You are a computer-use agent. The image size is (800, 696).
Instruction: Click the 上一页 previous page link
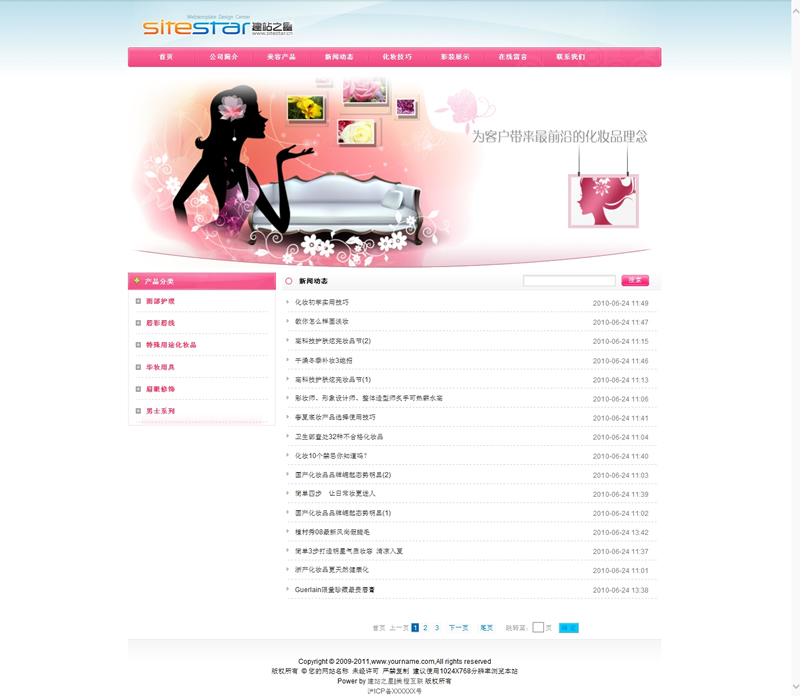(399, 628)
